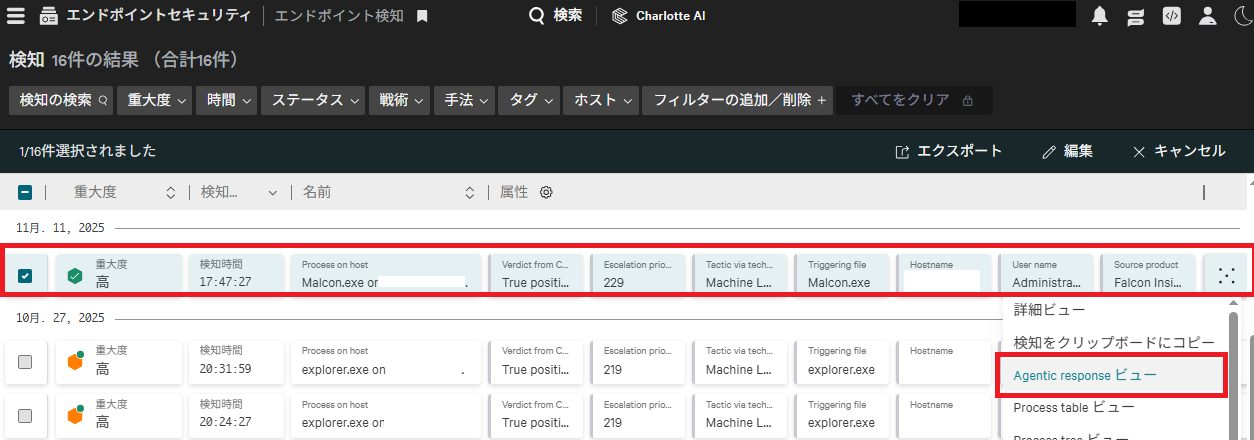Check the 20:24:27 explorer.exe detection checkbox
The height and width of the screenshot is (440, 1254).
pos(25,415)
